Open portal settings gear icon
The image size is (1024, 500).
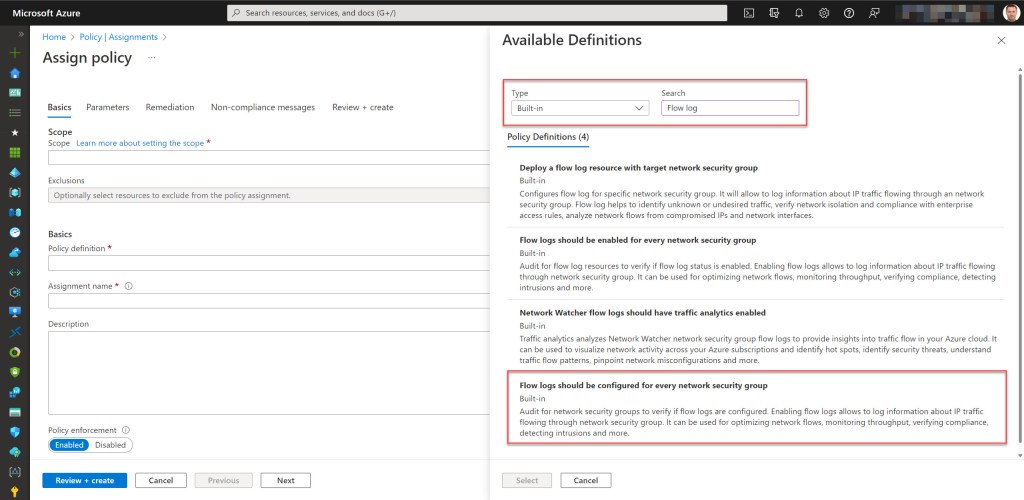point(824,13)
